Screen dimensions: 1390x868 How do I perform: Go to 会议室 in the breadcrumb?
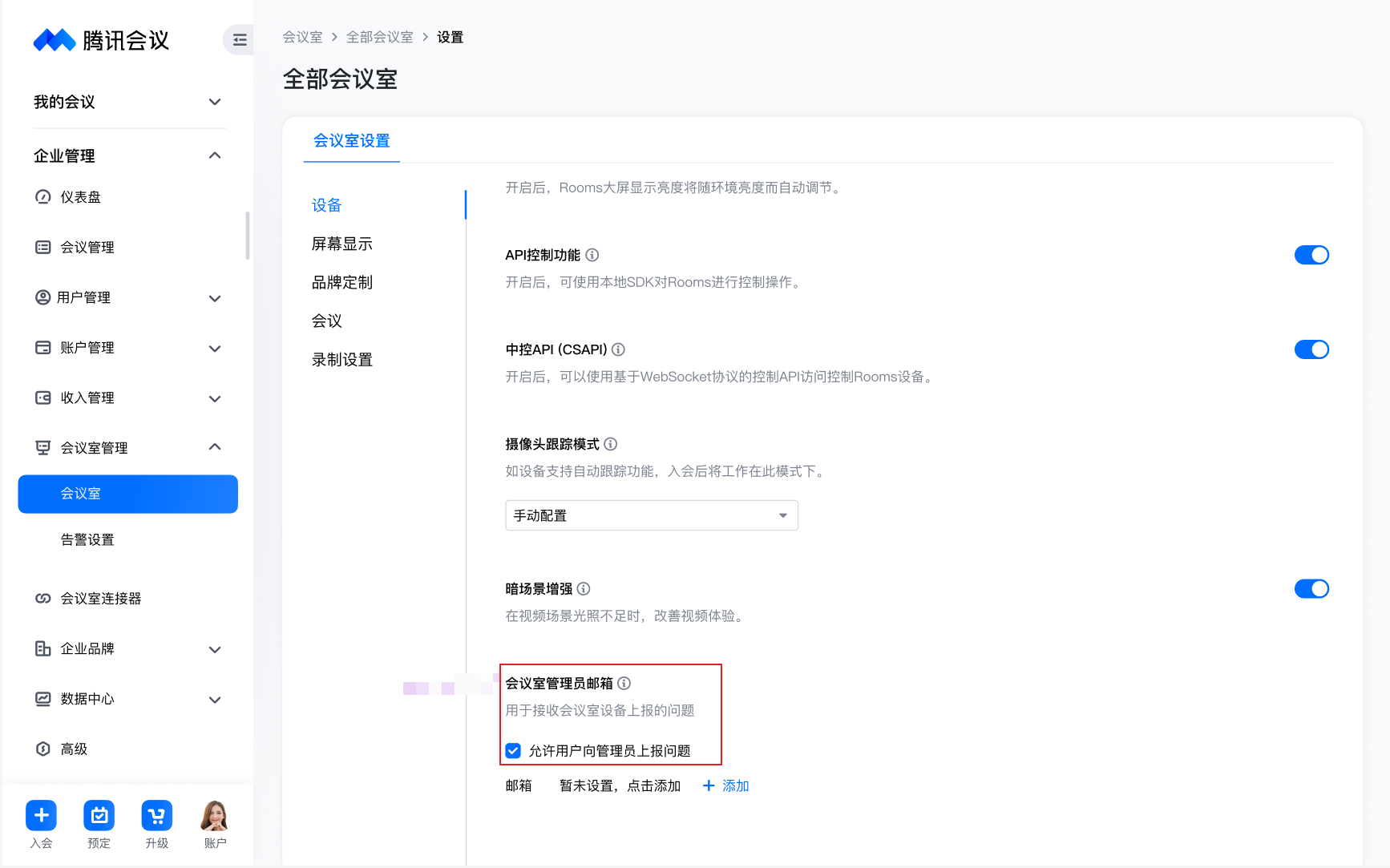[302, 38]
